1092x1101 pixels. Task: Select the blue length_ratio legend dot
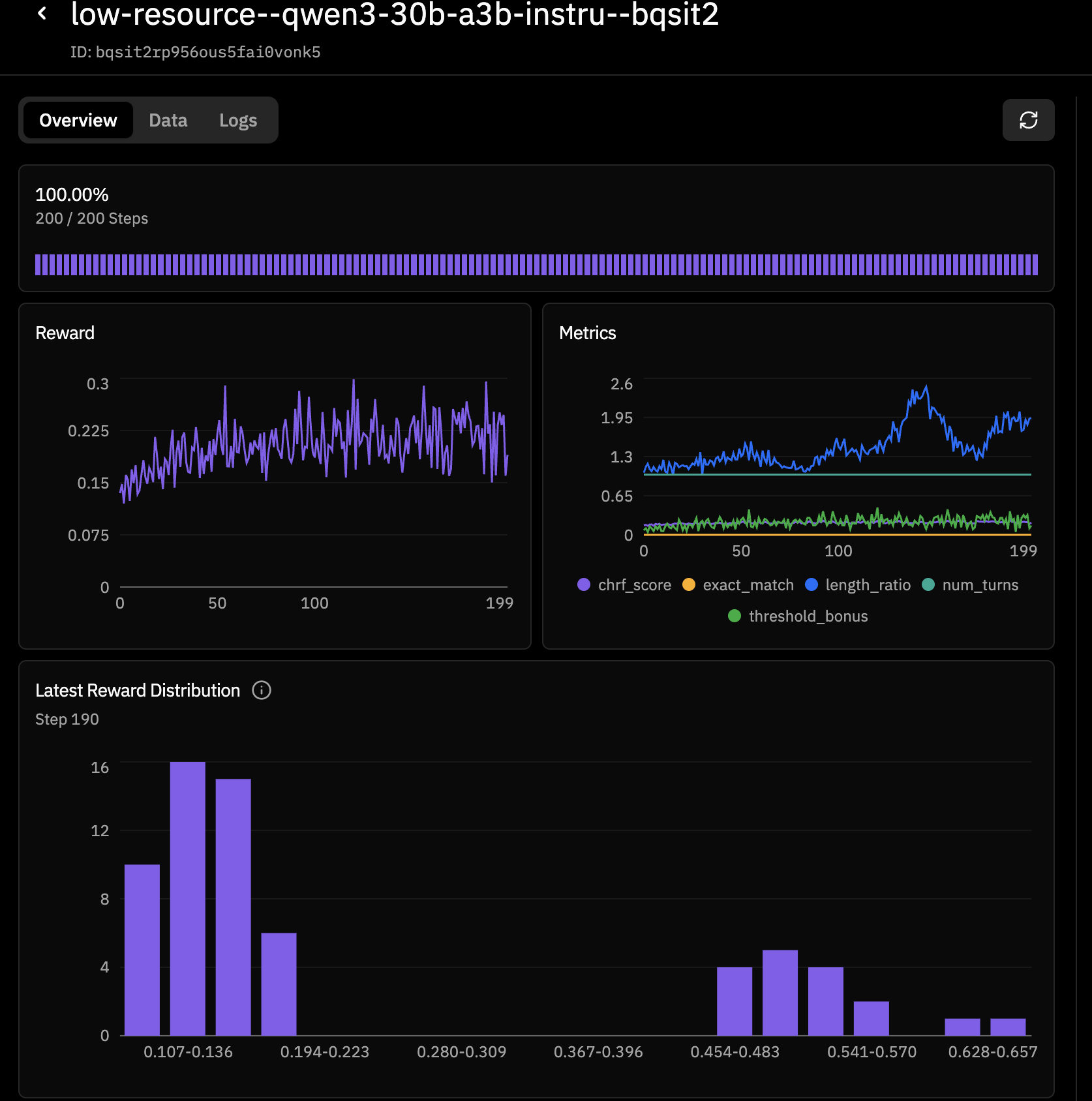coord(811,585)
